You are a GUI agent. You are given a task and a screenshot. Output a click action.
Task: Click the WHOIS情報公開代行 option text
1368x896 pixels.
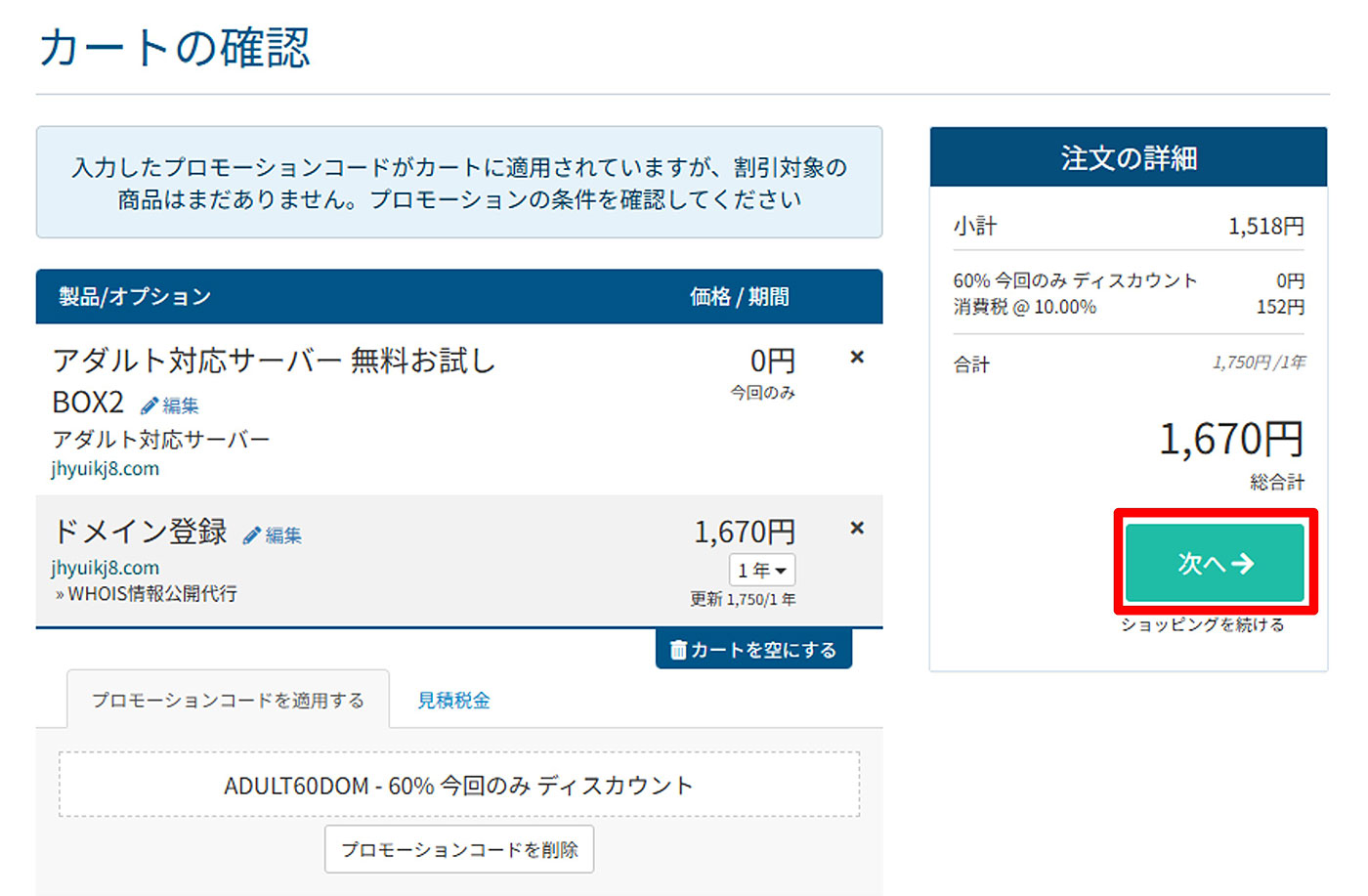[x=152, y=593]
